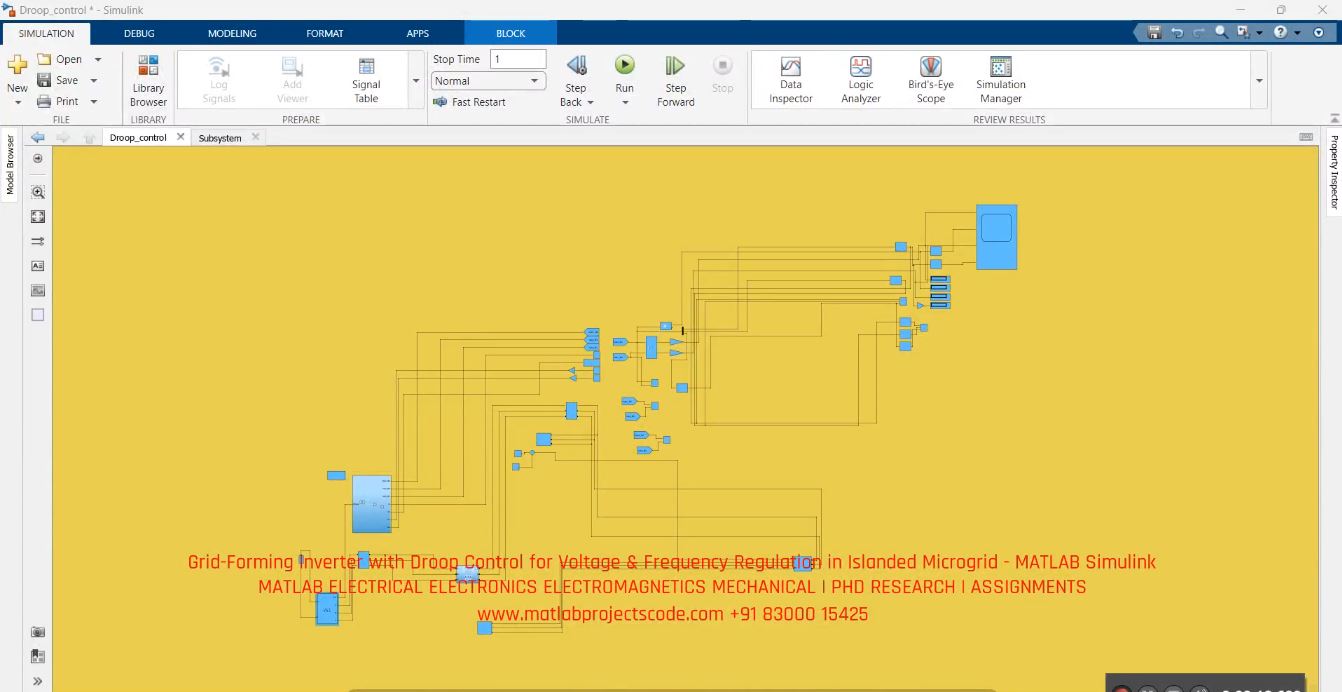This screenshot has height=692, width=1342.
Task: Switch to the Subsystem tab
Action: point(220,138)
